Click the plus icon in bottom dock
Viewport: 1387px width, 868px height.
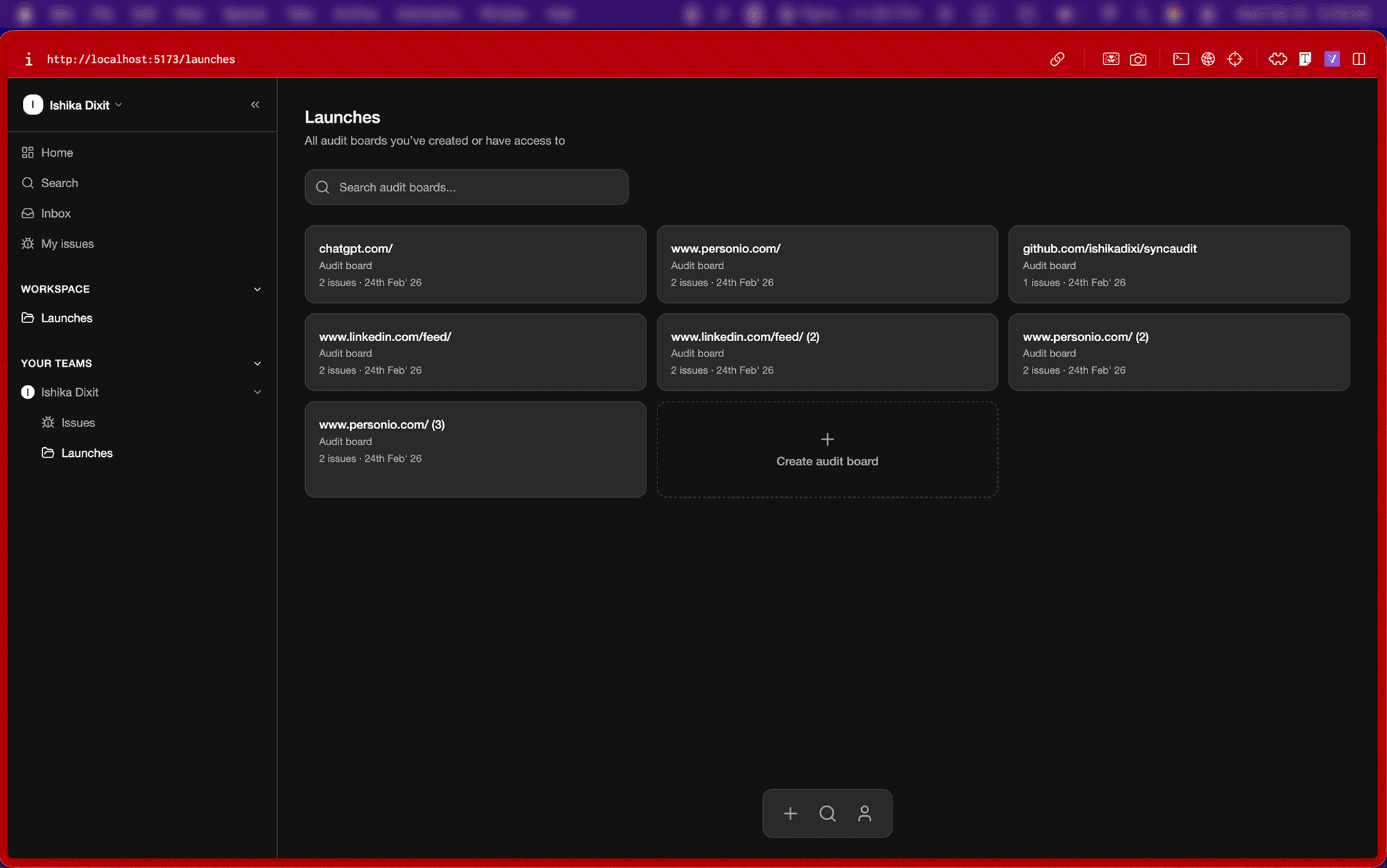[790, 813]
